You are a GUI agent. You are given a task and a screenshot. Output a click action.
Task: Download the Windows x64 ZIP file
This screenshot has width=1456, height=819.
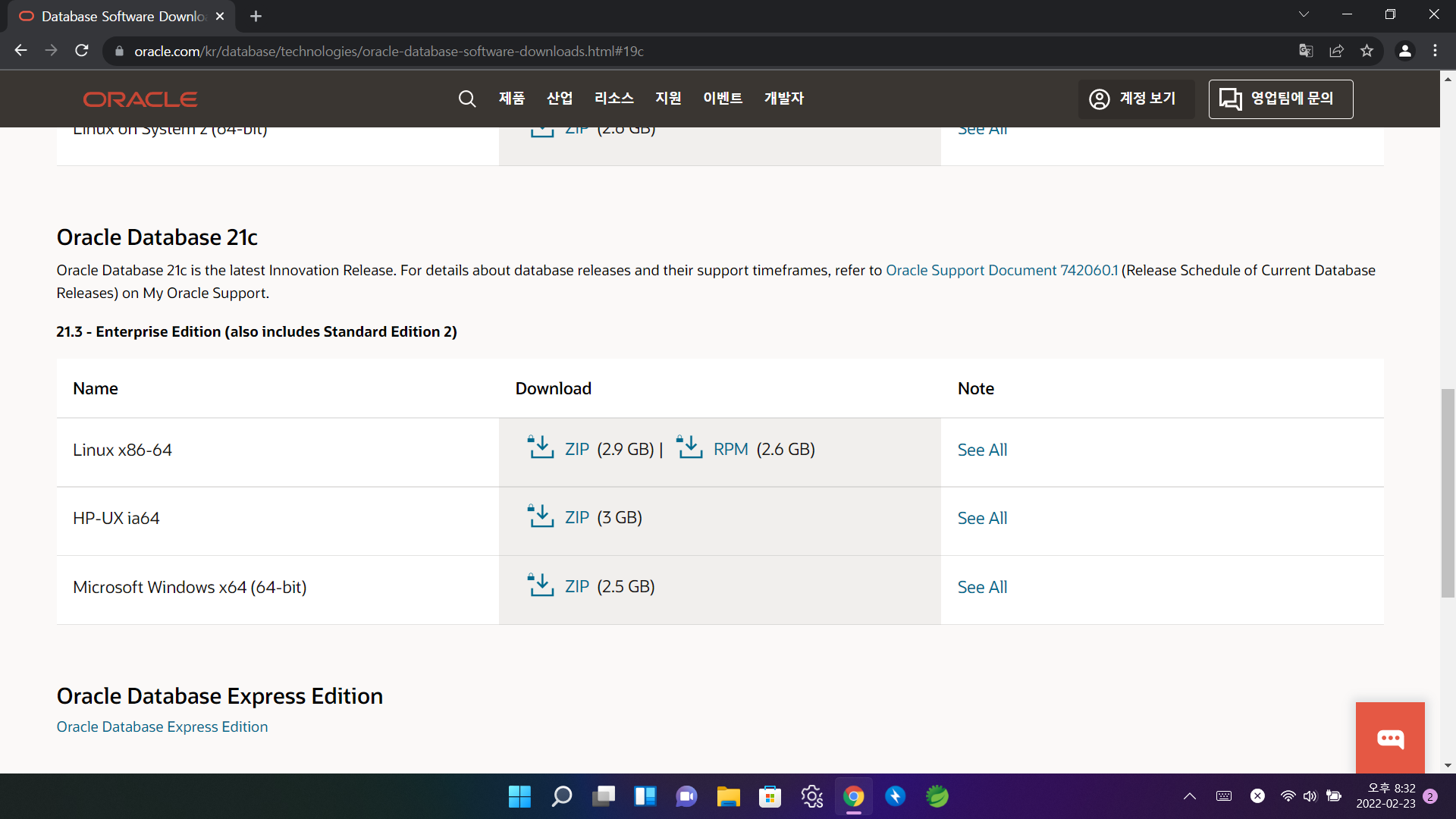tap(576, 586)
